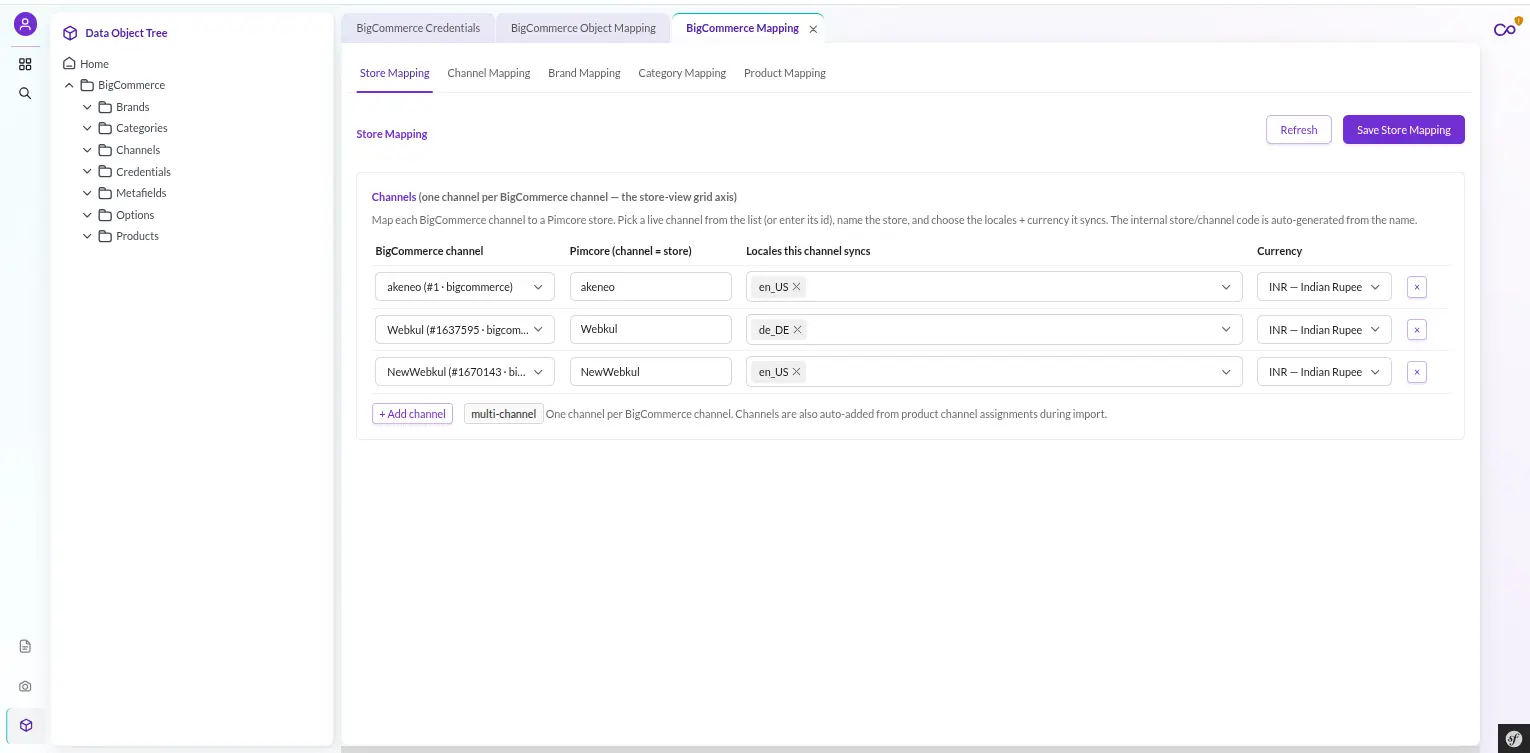Click the Channels folder icon

point(105,150)
